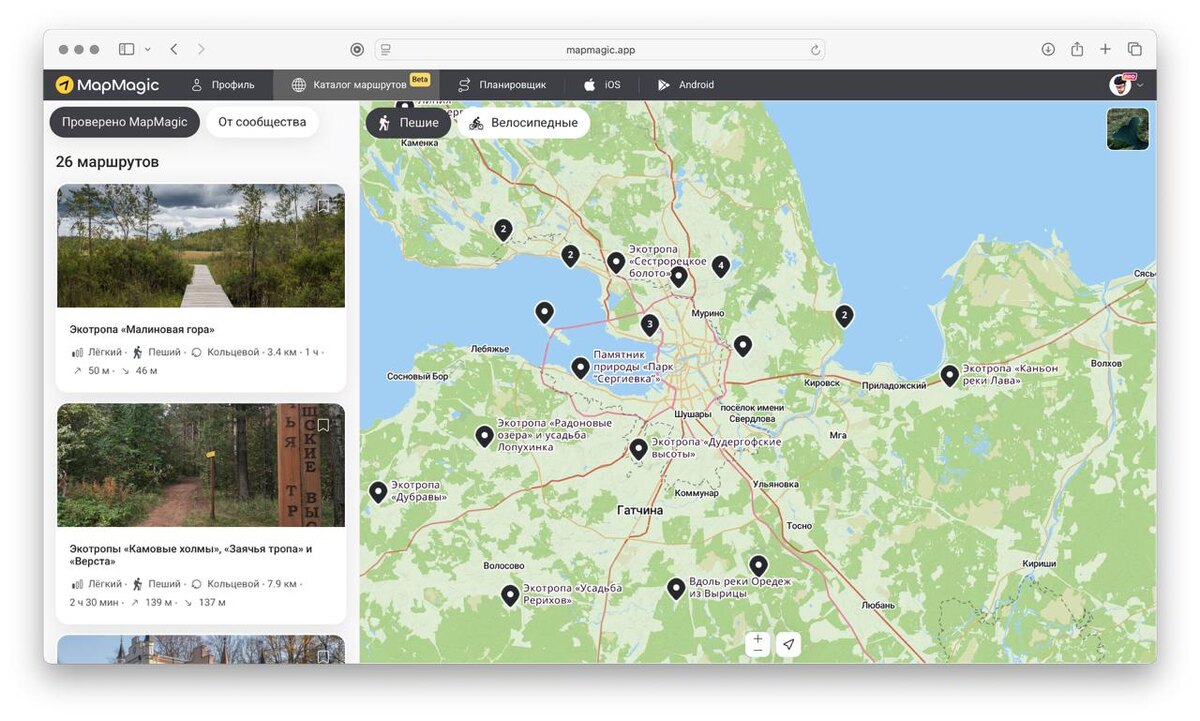Click the Каньон реки Лава map pin
This screenshot has width=1200, height=721.
point(949,376)
